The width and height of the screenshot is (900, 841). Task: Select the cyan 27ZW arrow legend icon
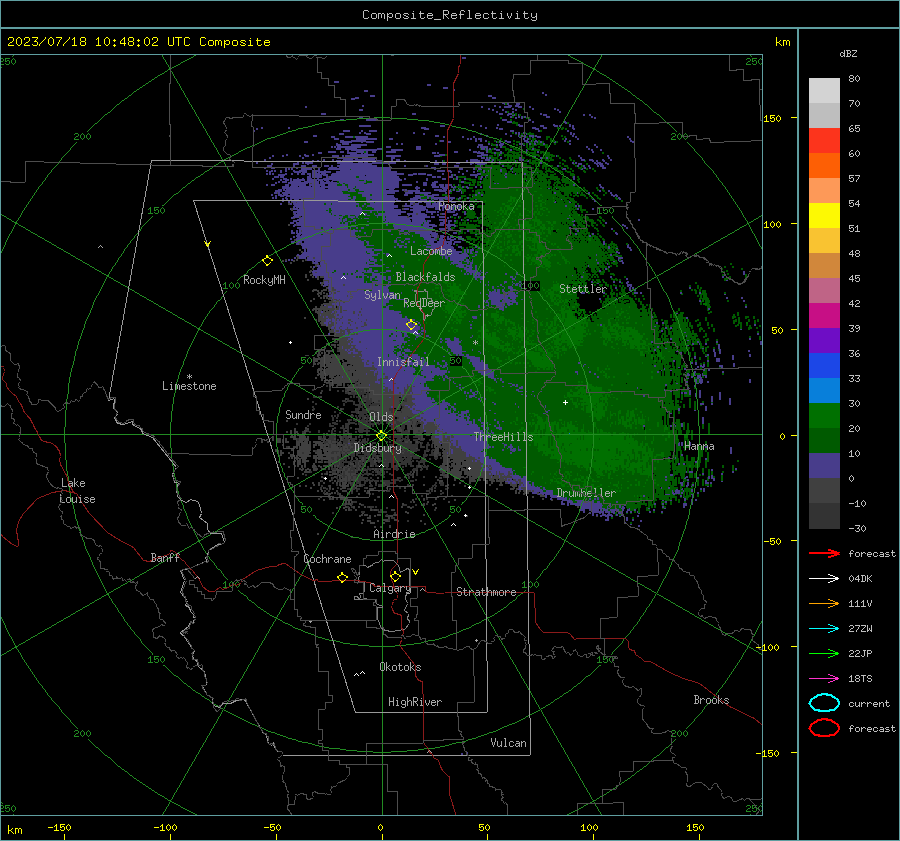tap(824, 629)
